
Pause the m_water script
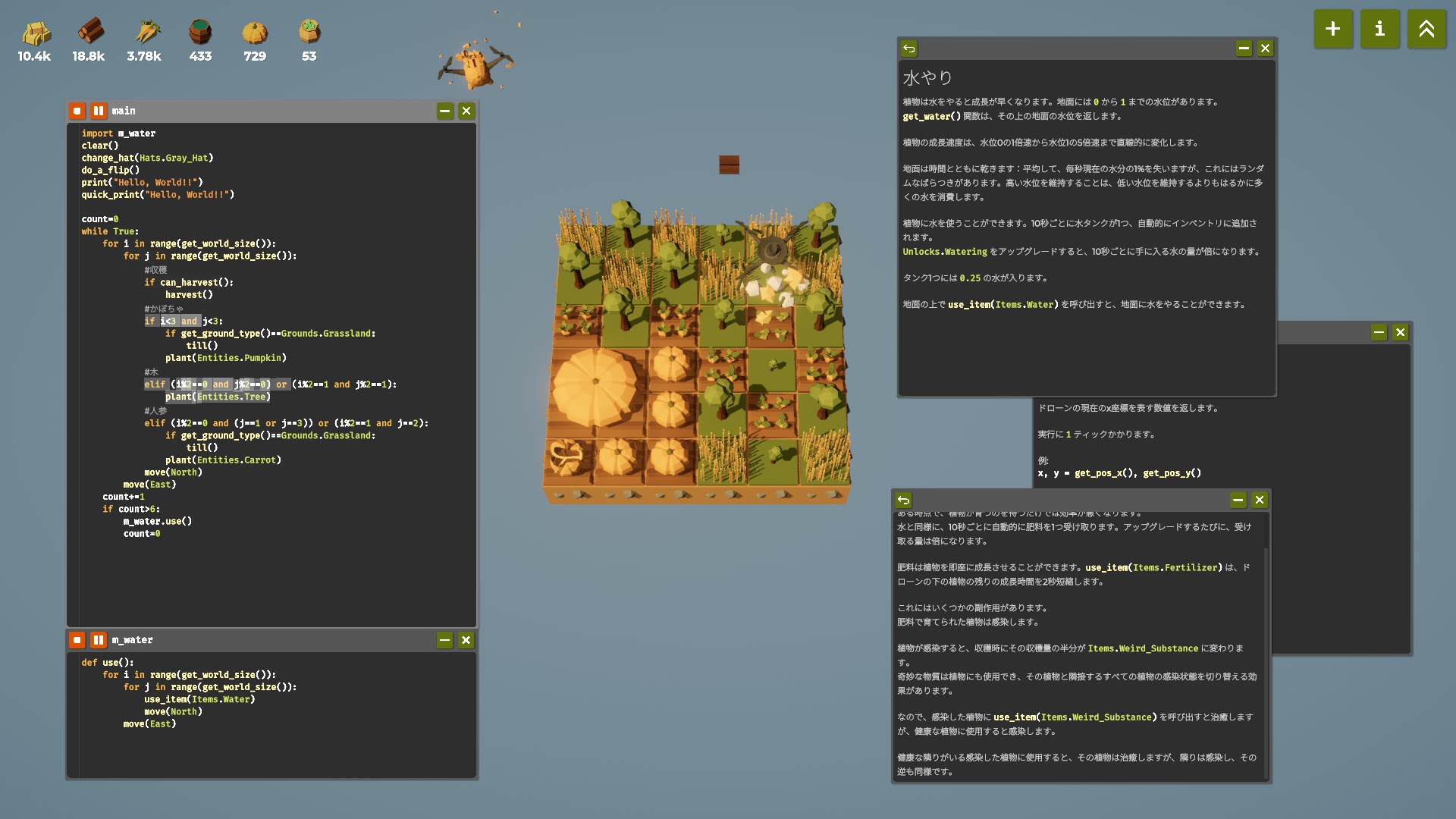[x=99, y=640]
